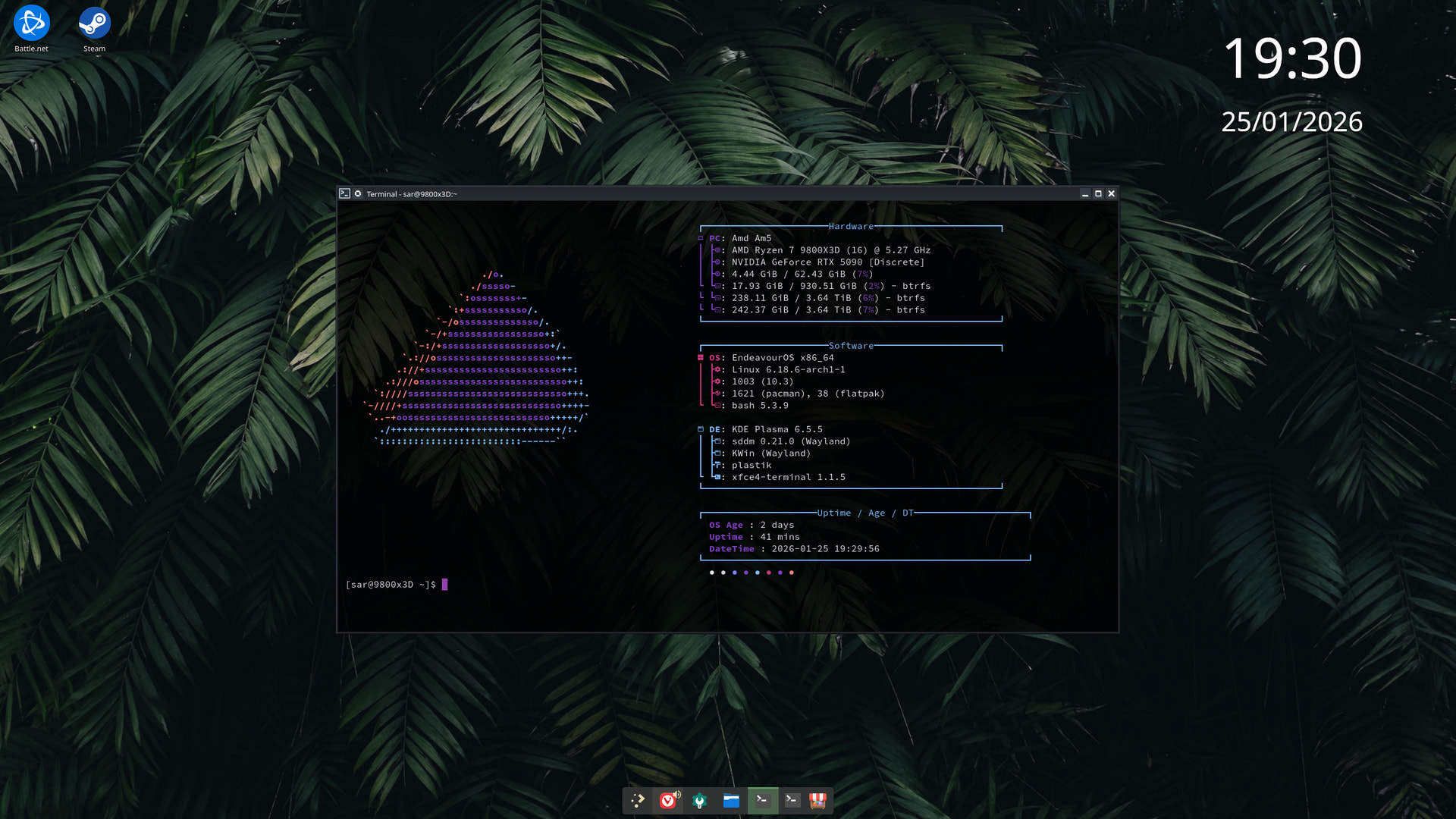Image resolution: width=1456 pixels, height=819 pixels.
Task: Click the 19:30 desktop clock widget
Action: [x=1291, y=58]
